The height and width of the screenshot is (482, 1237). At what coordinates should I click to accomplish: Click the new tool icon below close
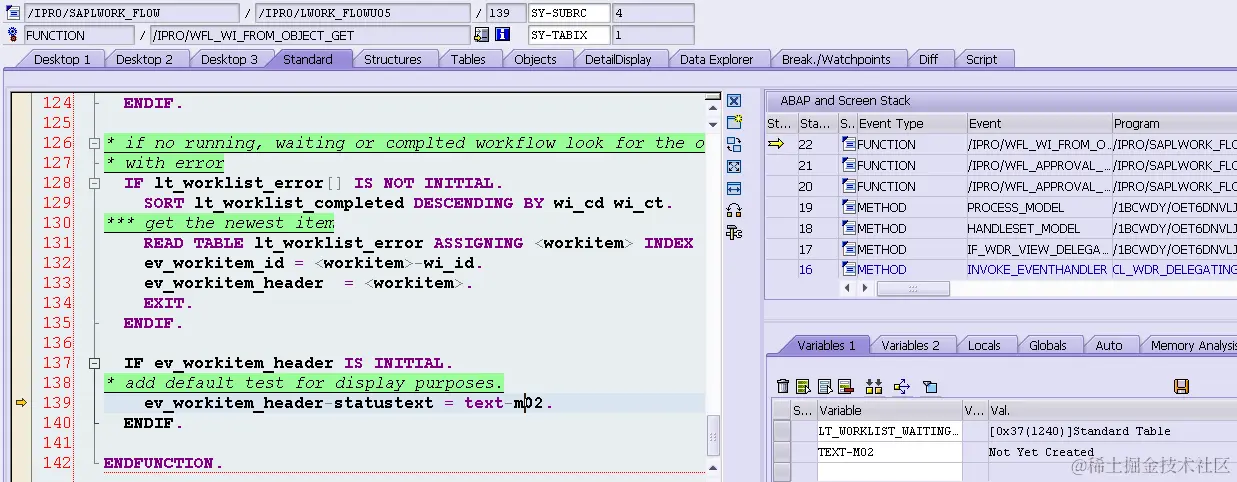[x=734, y=122]
